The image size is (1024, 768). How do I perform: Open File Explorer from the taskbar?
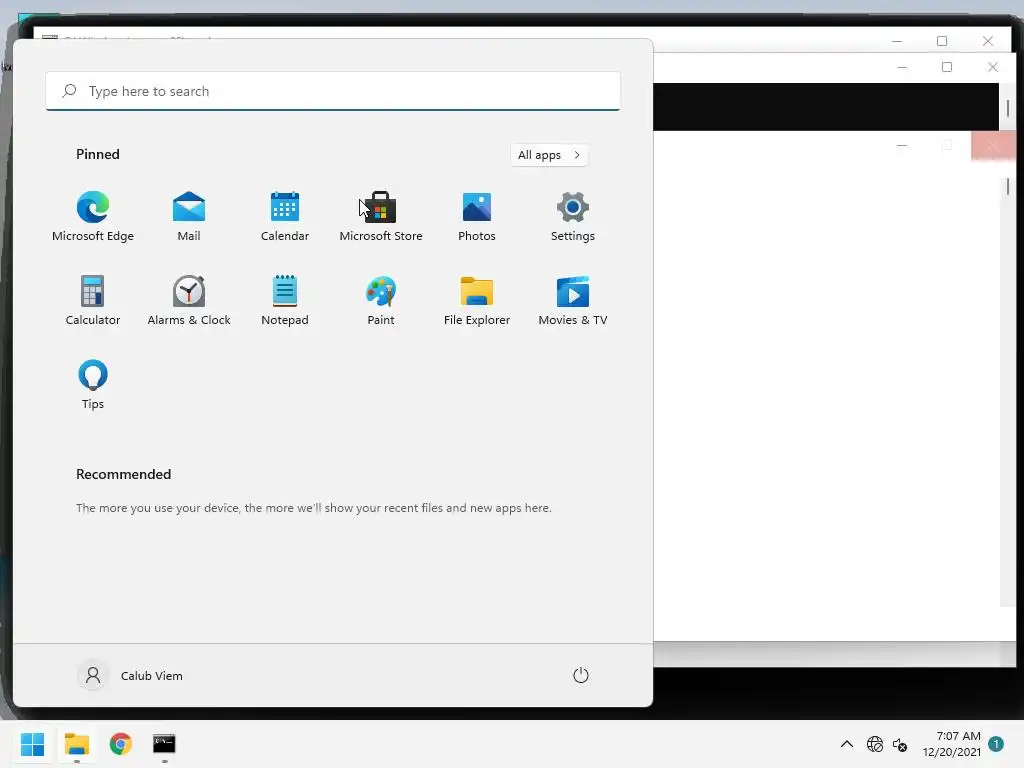pyautogui.click(x=76, y=744)
